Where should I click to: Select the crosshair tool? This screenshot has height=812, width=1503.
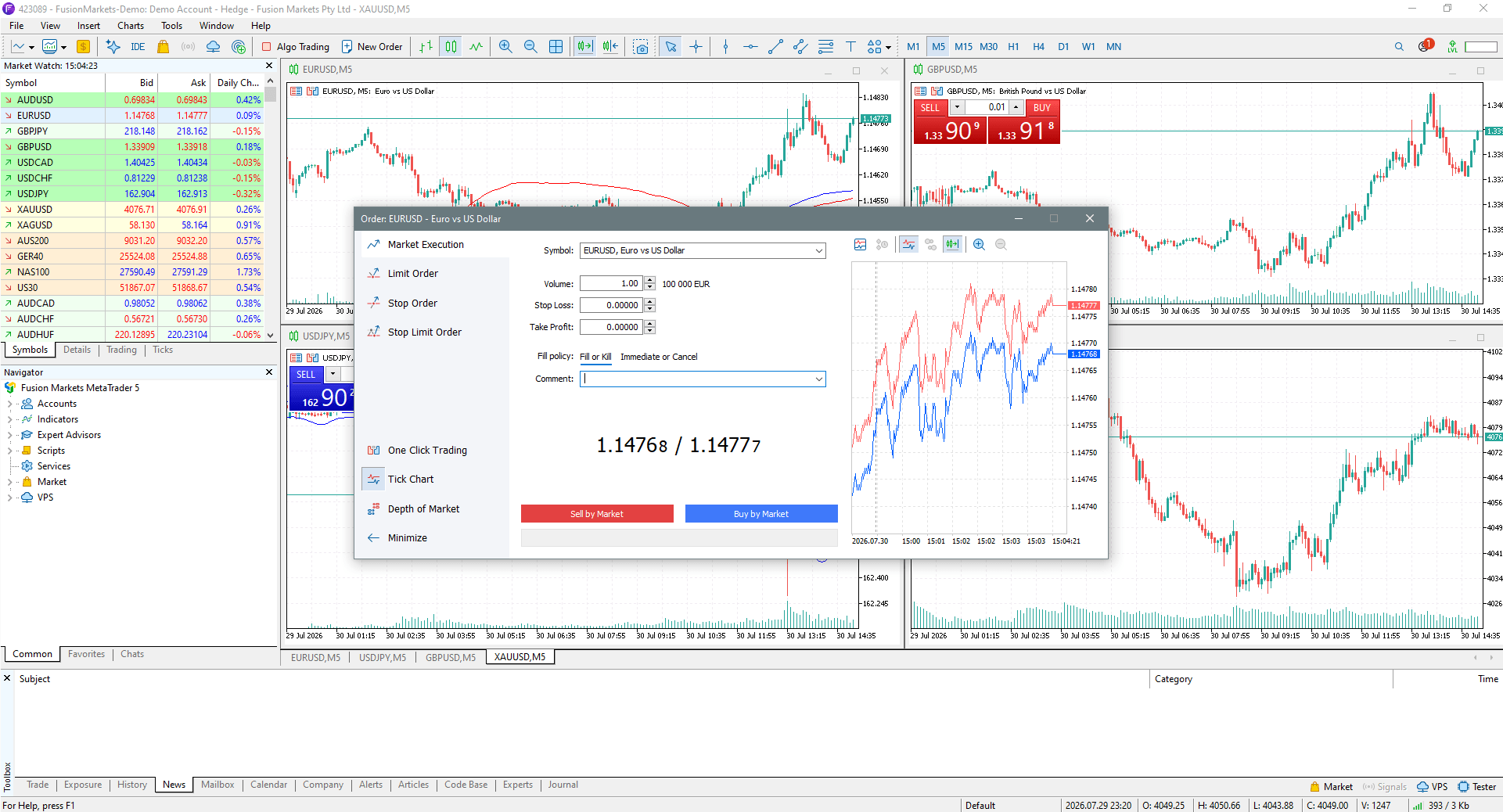pos(696,47)
